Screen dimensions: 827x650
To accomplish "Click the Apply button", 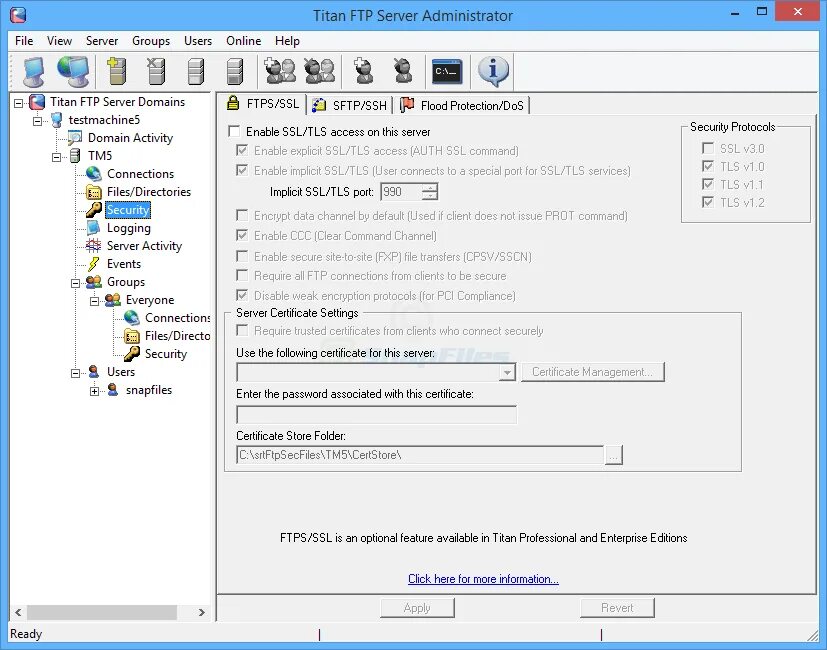I will coord(417,608).
